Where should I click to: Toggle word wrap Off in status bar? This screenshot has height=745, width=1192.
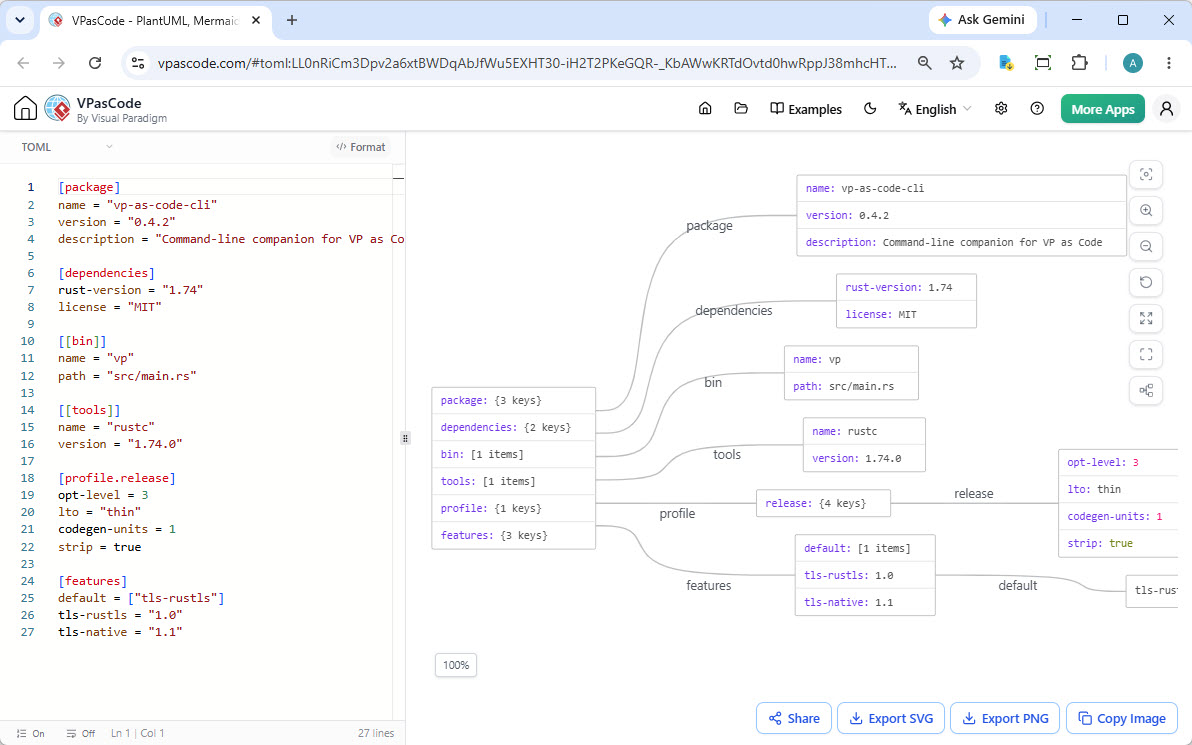pos(81,734)
